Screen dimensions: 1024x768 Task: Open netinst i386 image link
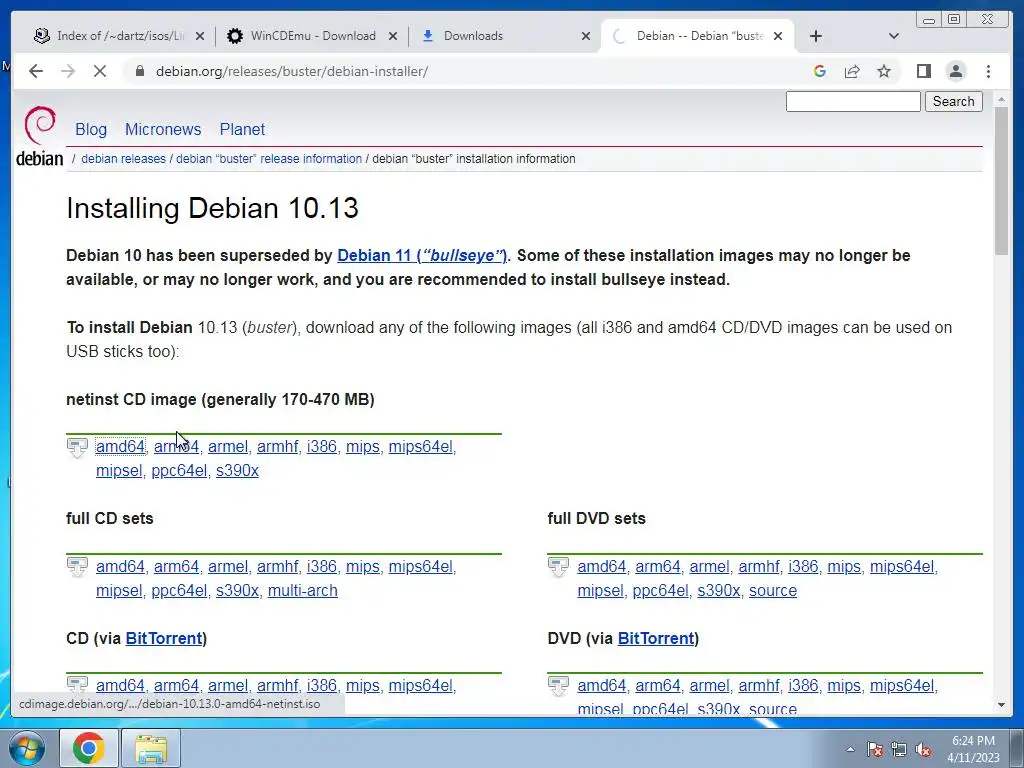[322, 447]
